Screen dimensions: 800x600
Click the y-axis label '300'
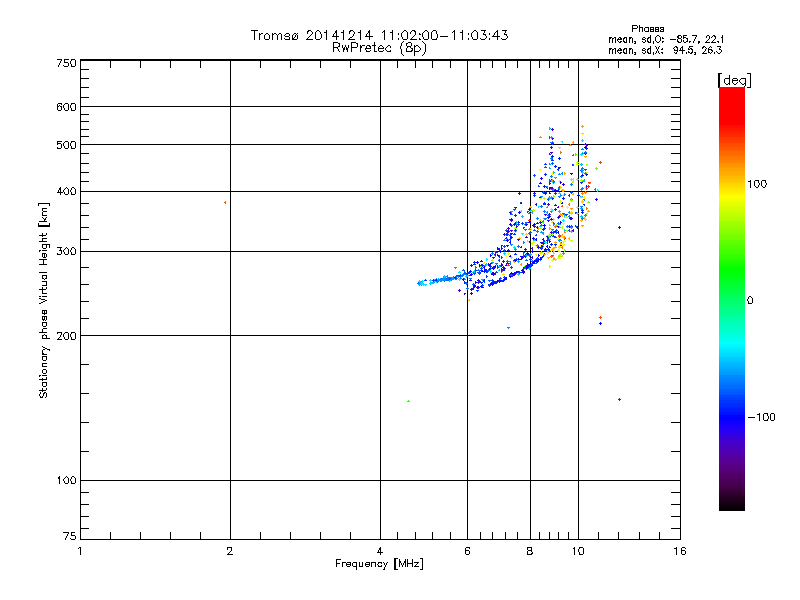(x=66, y=252)
